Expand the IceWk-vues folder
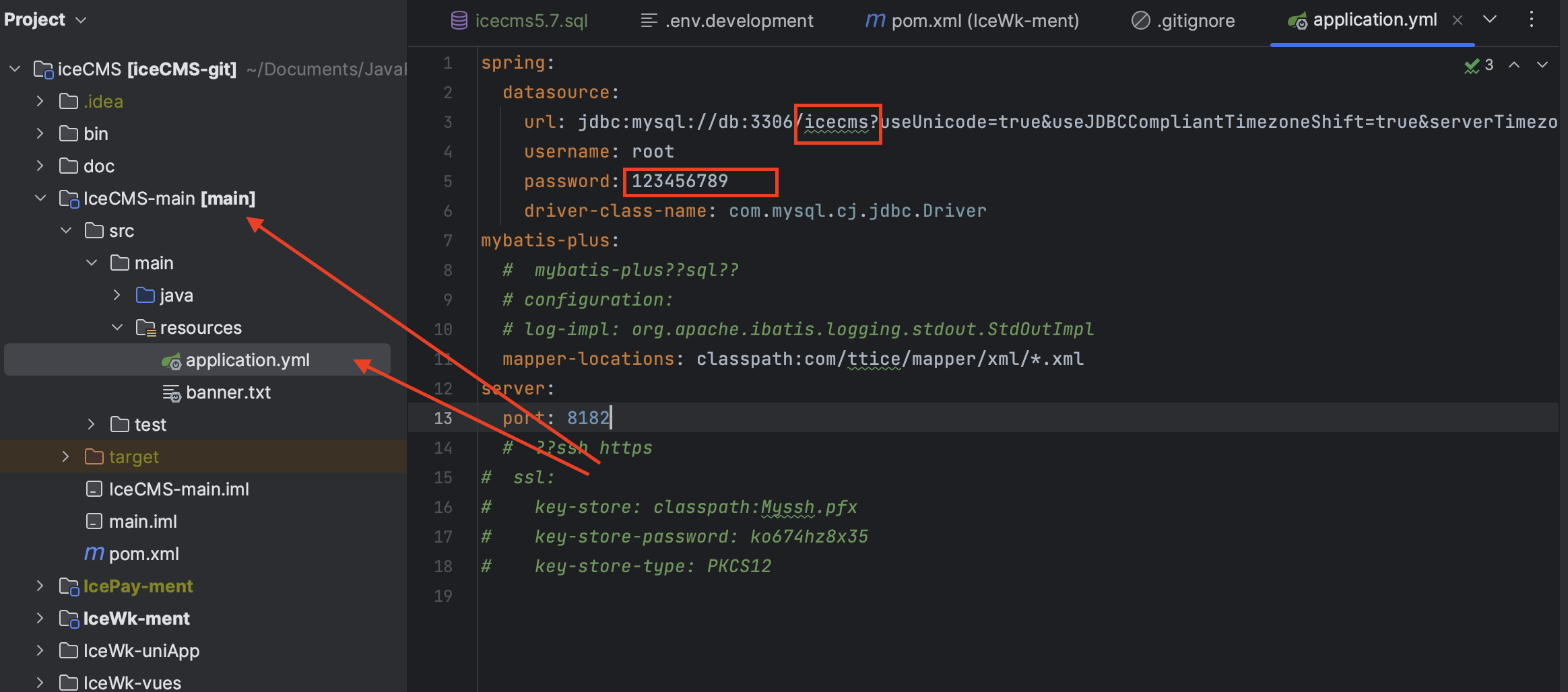Screen dimensions: 1568x692 pyautogui.click(x=40, y=683)
